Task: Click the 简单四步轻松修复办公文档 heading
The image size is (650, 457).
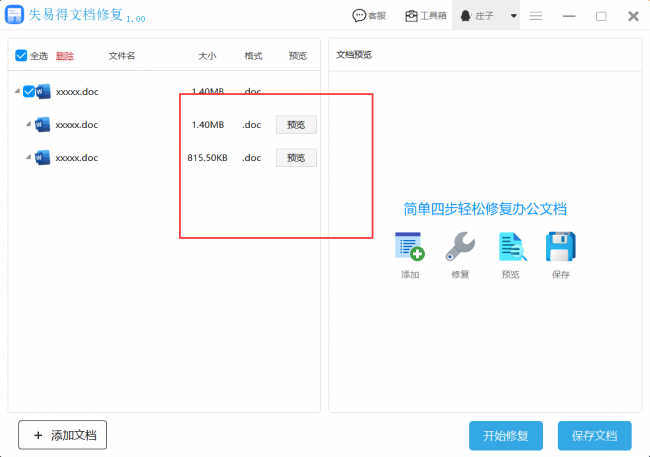Action: pos(485,209)
